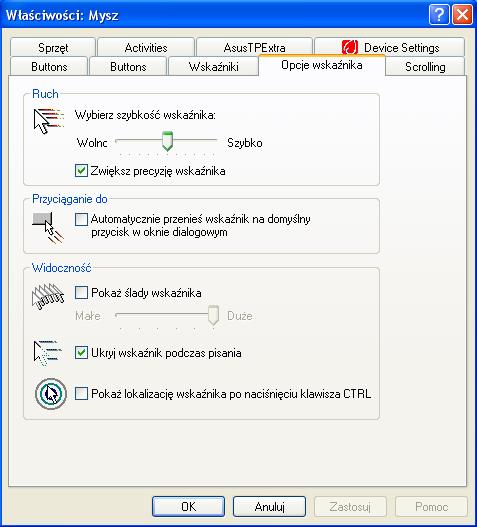Uncheck Ukryj wskaźnik podczas pisania
Viewport: 477px width, 527px height.
81,353
